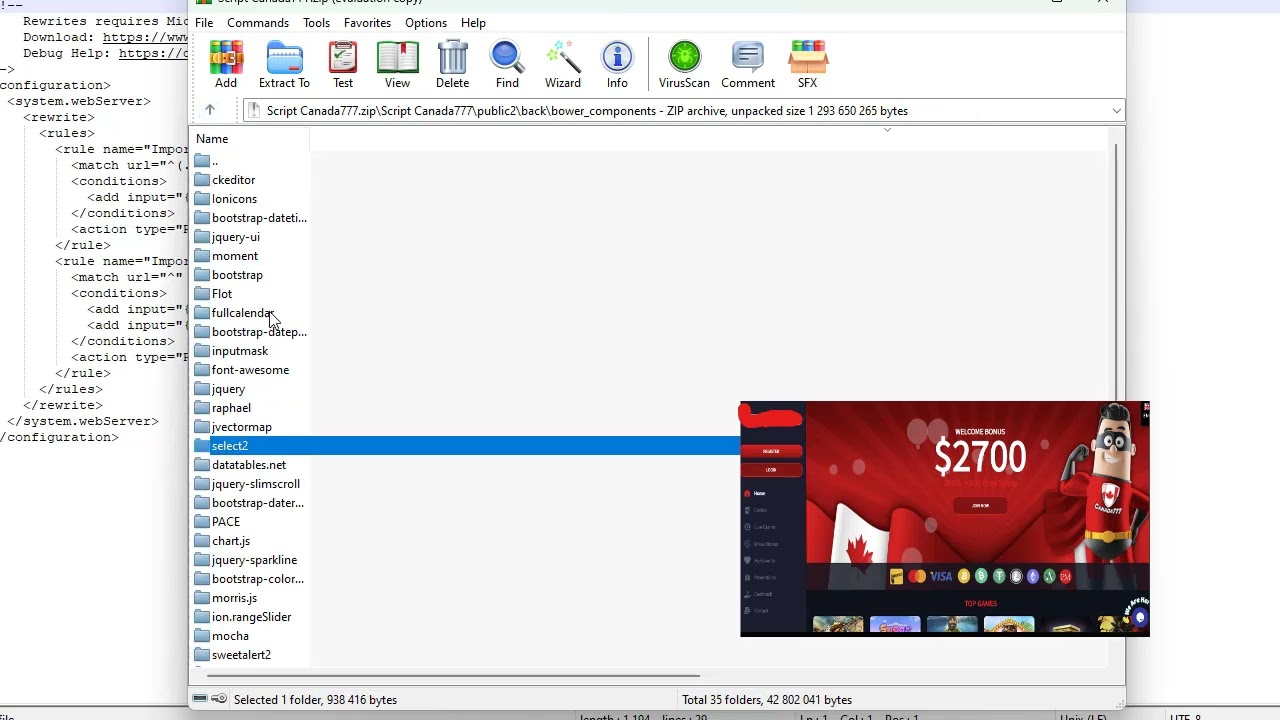
Task: Click the Add archive toolbar icon
Action: pos(226,65)
